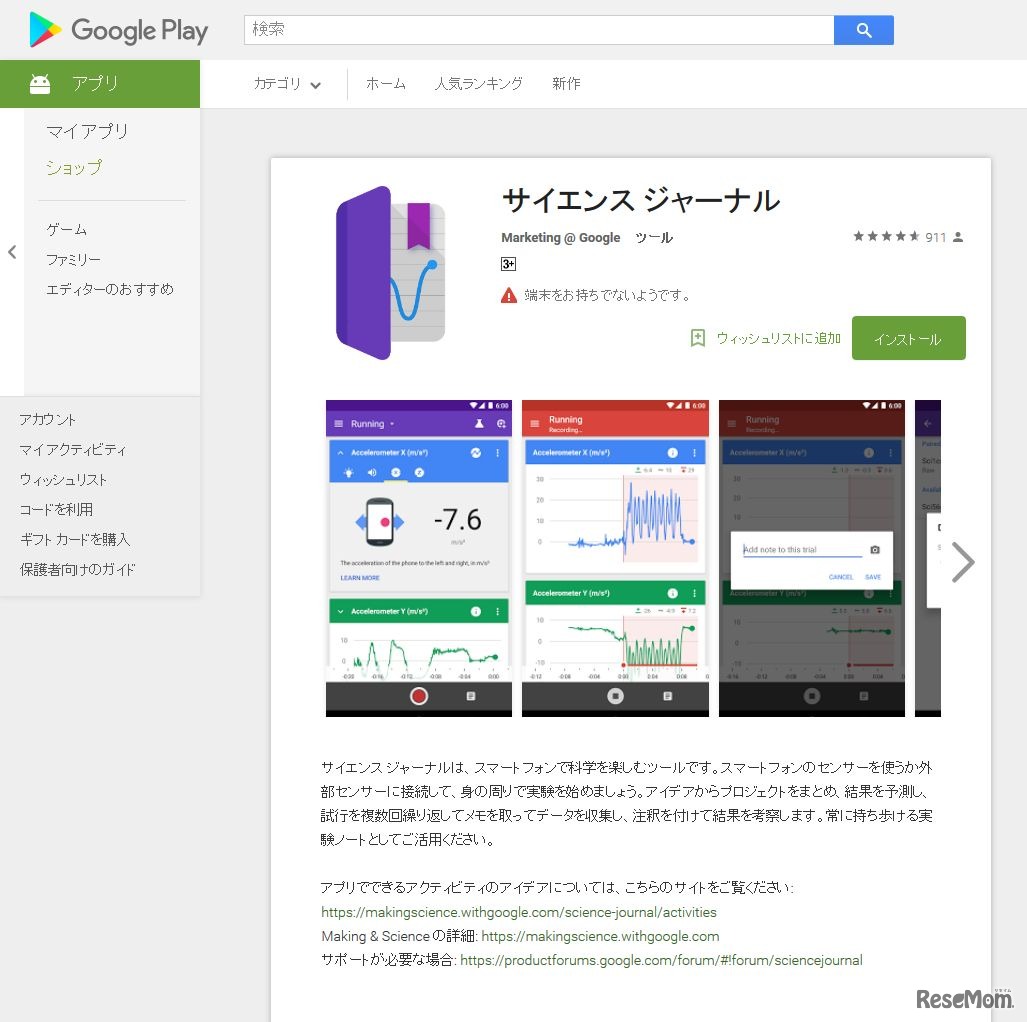
Task: Open マイアクティビティ link
Action: [73, 449]
